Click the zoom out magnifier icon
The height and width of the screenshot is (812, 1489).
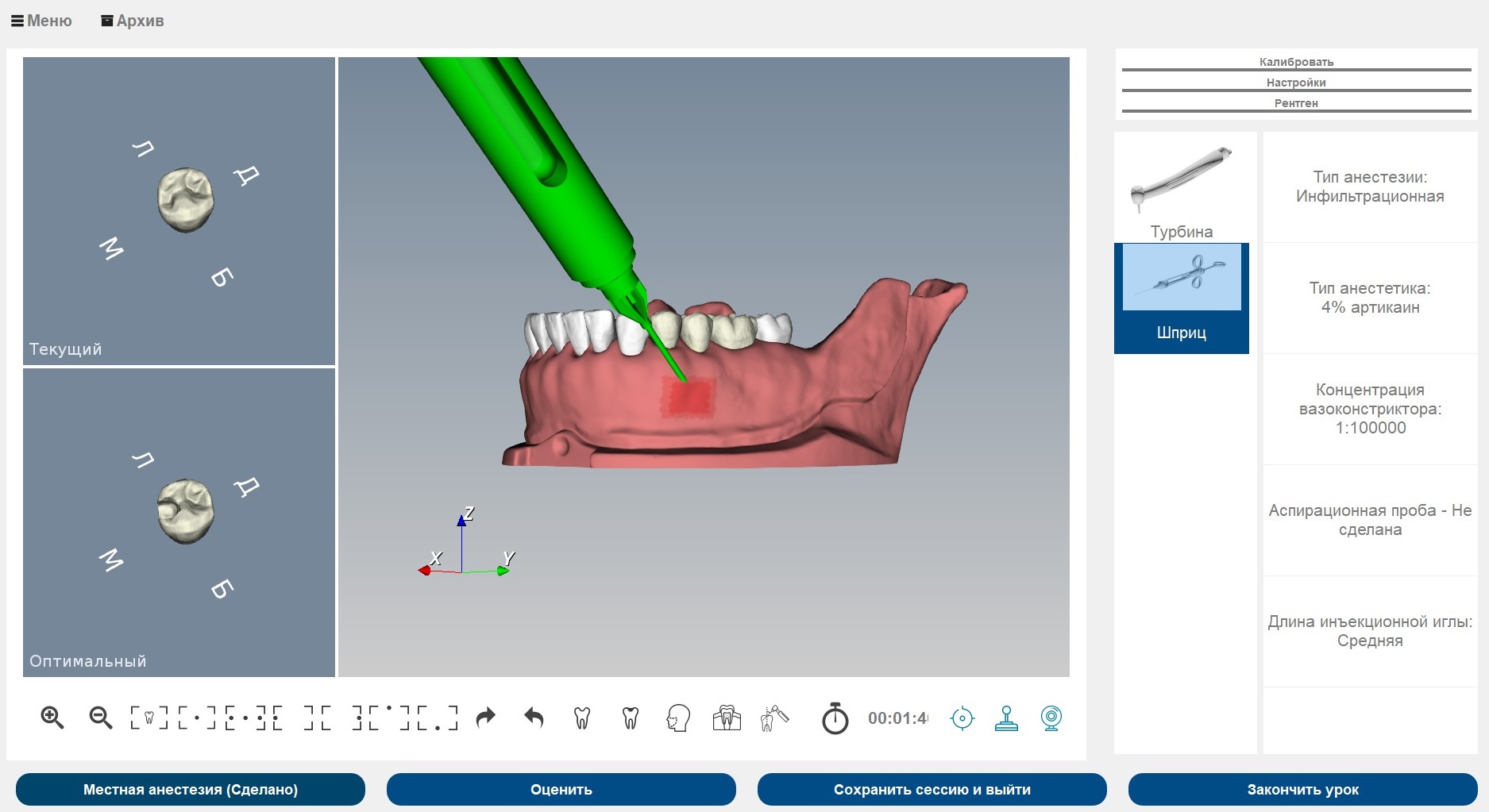click(101, 718)
